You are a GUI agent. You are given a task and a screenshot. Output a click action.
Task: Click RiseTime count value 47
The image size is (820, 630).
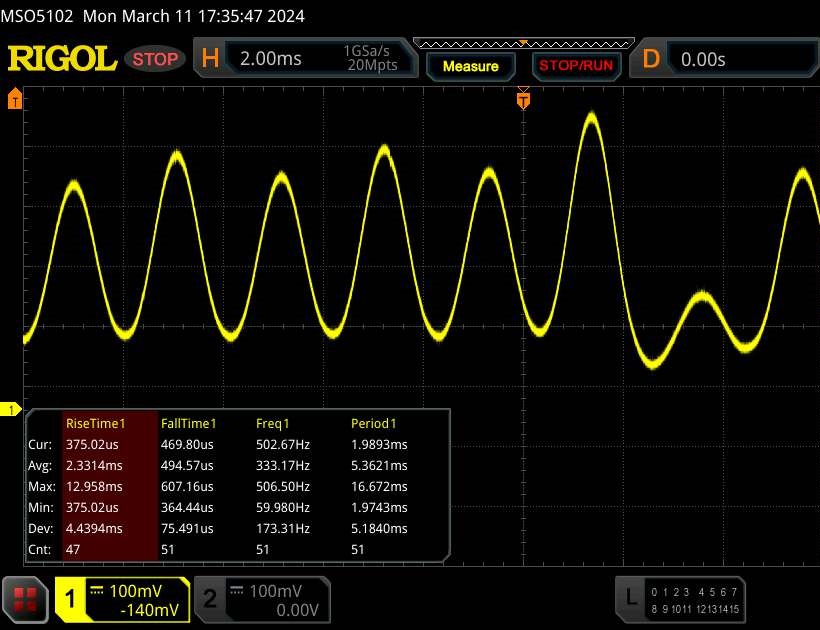pos(73,549)
